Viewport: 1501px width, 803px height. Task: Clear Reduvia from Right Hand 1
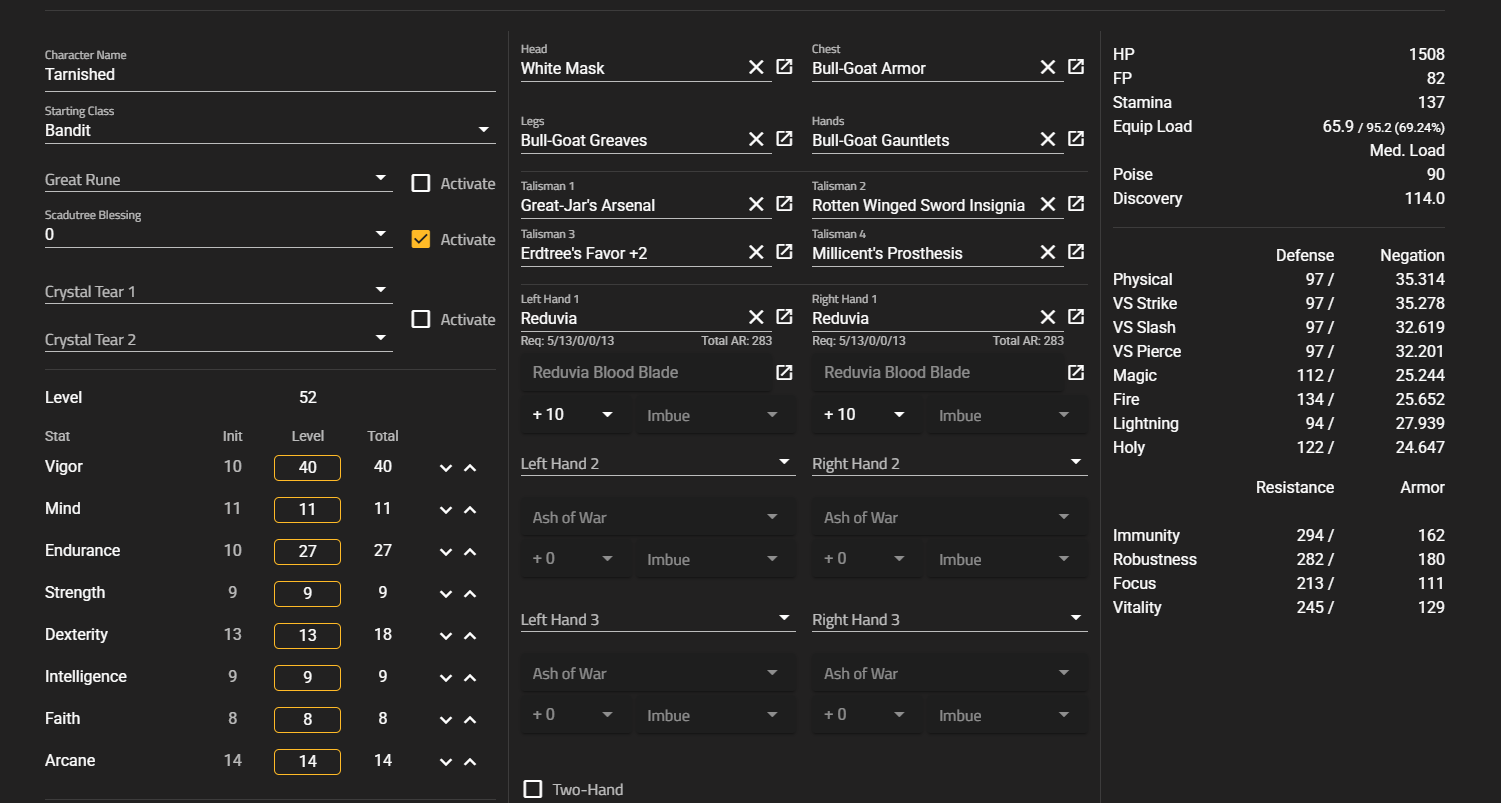[1047, 317]
